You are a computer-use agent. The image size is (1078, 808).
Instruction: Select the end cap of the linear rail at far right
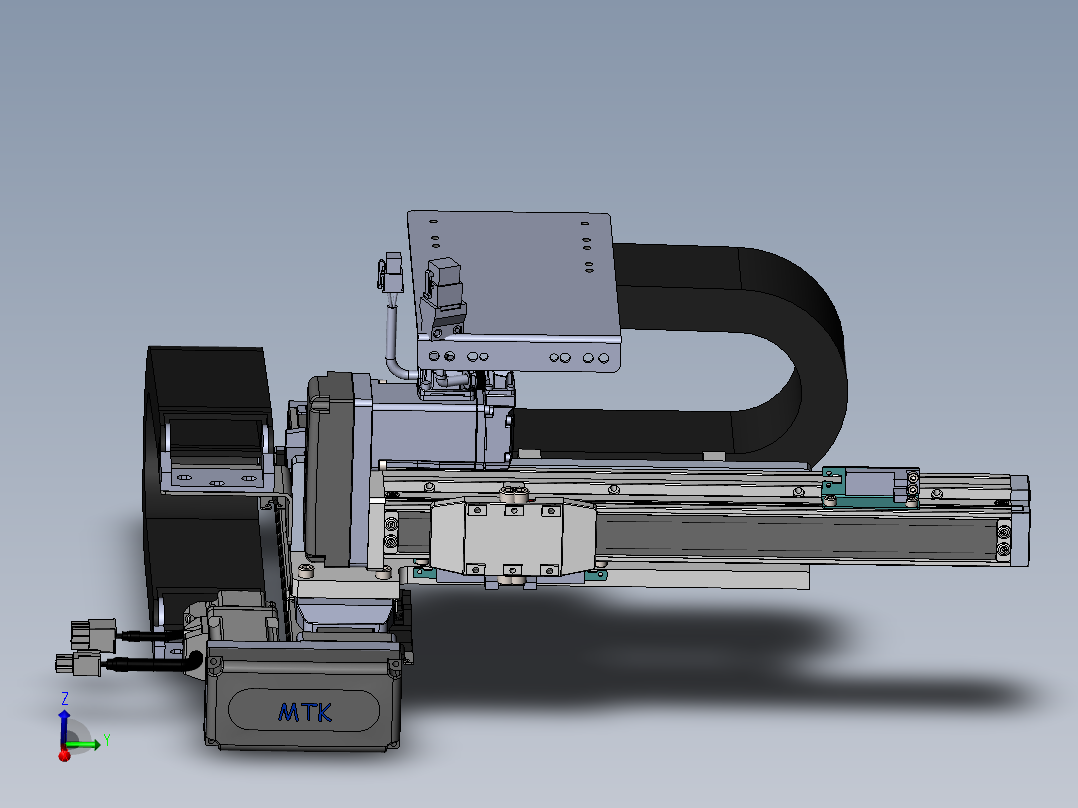click(x=1020, y=521)
